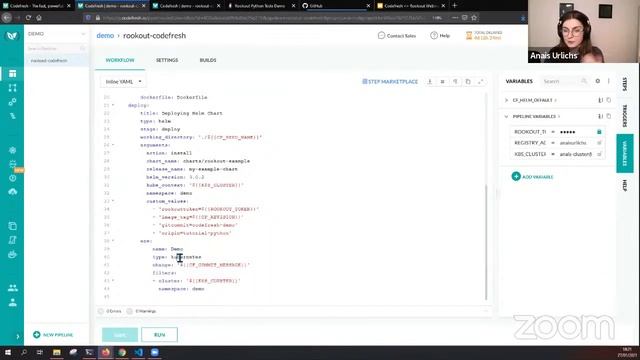Viewport: 640px width, 360px height.
Task: Click Add Variable button
Action: 532,176
